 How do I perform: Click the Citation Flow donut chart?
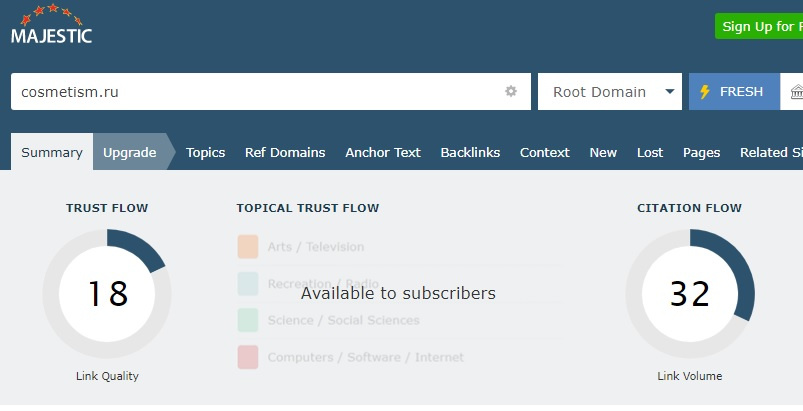point(689,293)
